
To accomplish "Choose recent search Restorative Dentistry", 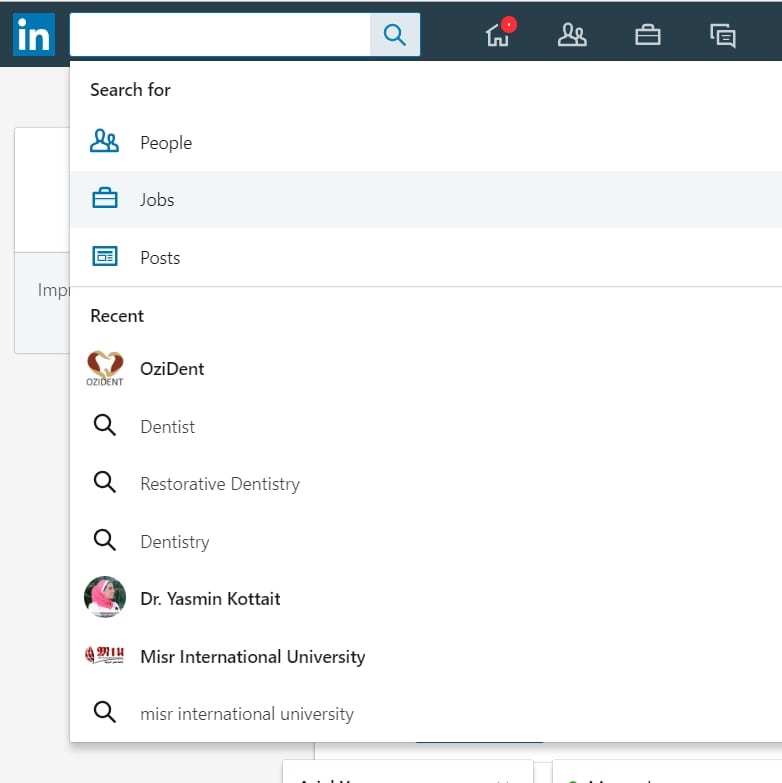I will pos(425,483).
